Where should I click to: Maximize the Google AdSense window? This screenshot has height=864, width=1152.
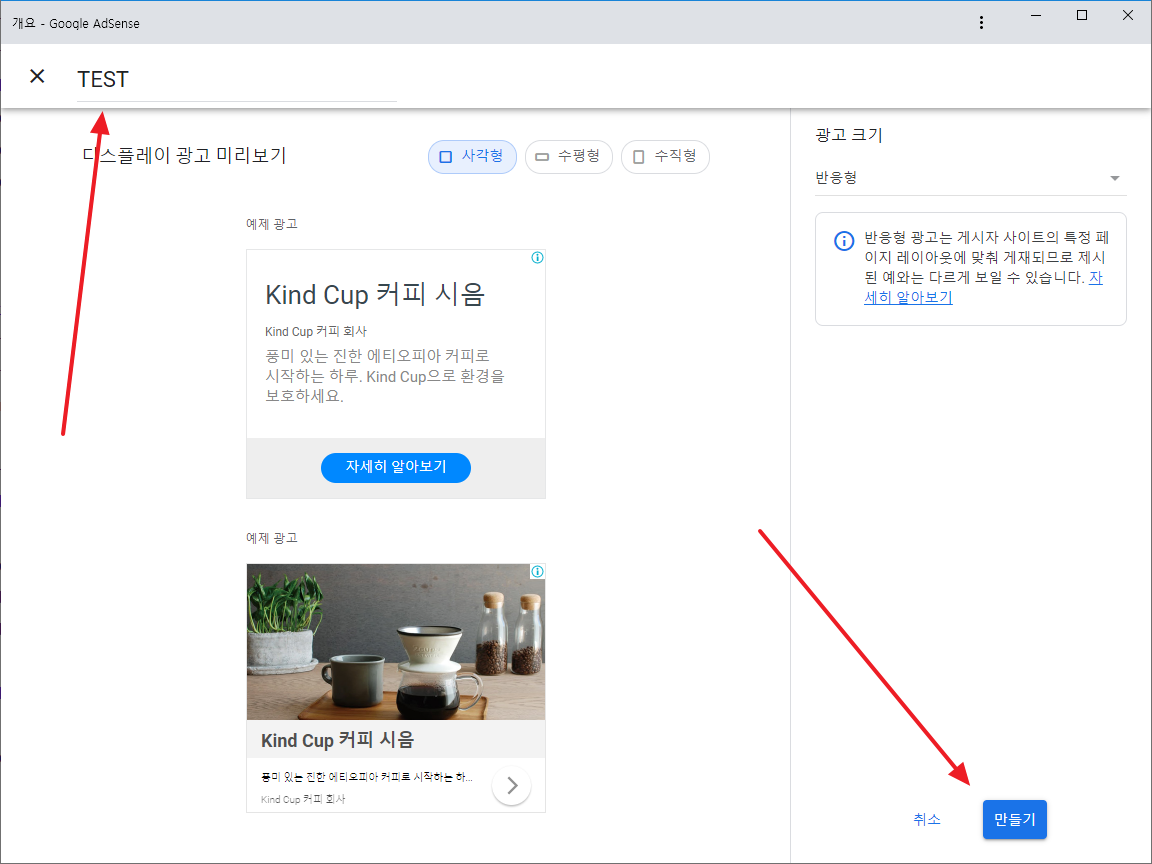tap(1081, 15)
